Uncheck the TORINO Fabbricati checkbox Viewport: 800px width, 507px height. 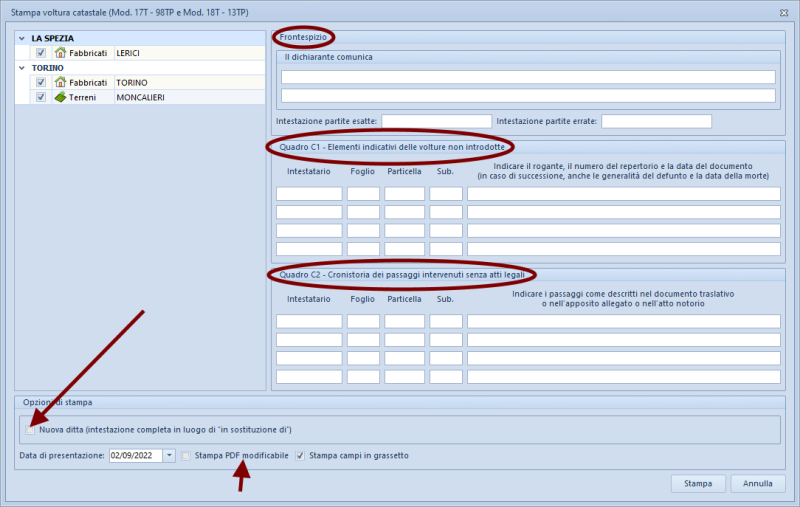coord(41,82)
